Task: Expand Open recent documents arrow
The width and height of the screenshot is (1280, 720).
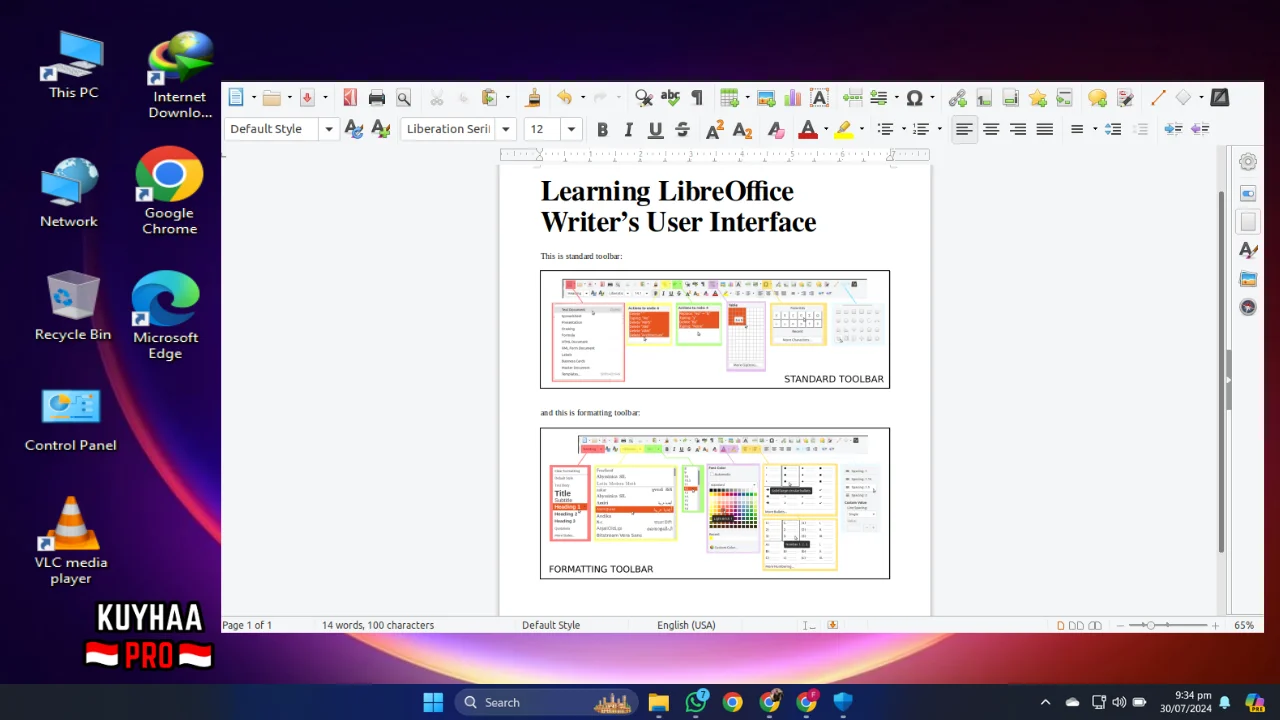Action: [289, 97]
